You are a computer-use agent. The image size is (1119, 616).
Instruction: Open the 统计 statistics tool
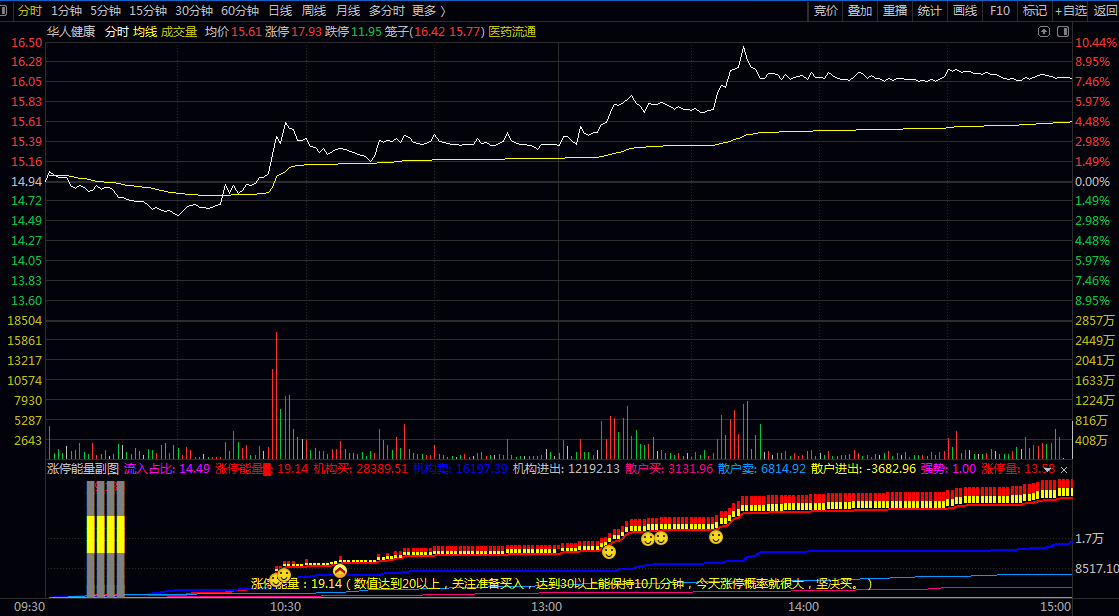(929, 11)
